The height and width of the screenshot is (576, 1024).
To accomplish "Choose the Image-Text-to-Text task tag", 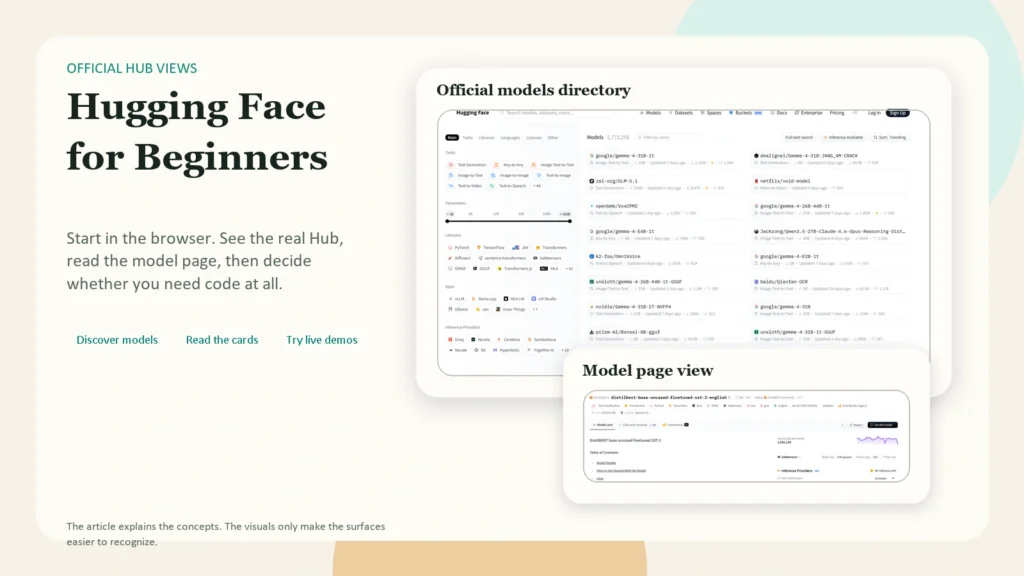I will point(552,165).
